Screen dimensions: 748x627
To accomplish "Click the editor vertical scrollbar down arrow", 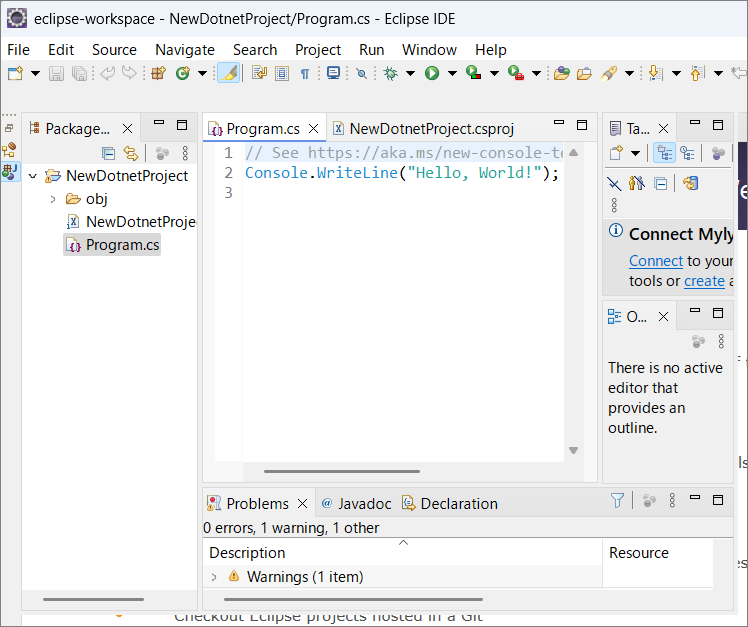I will pyautogui.click(x=573, y=450).
